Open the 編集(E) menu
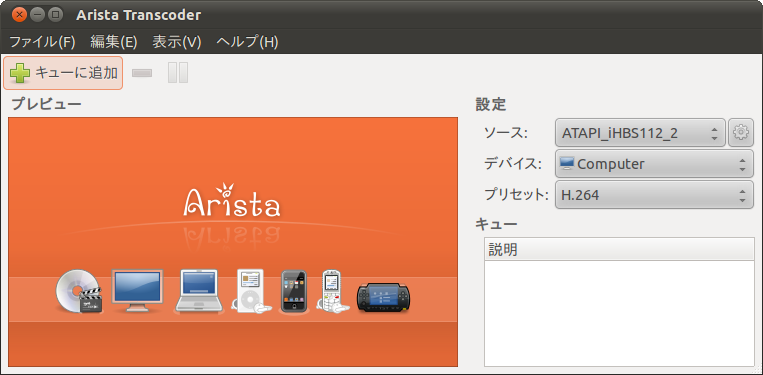 click(114, 42)
